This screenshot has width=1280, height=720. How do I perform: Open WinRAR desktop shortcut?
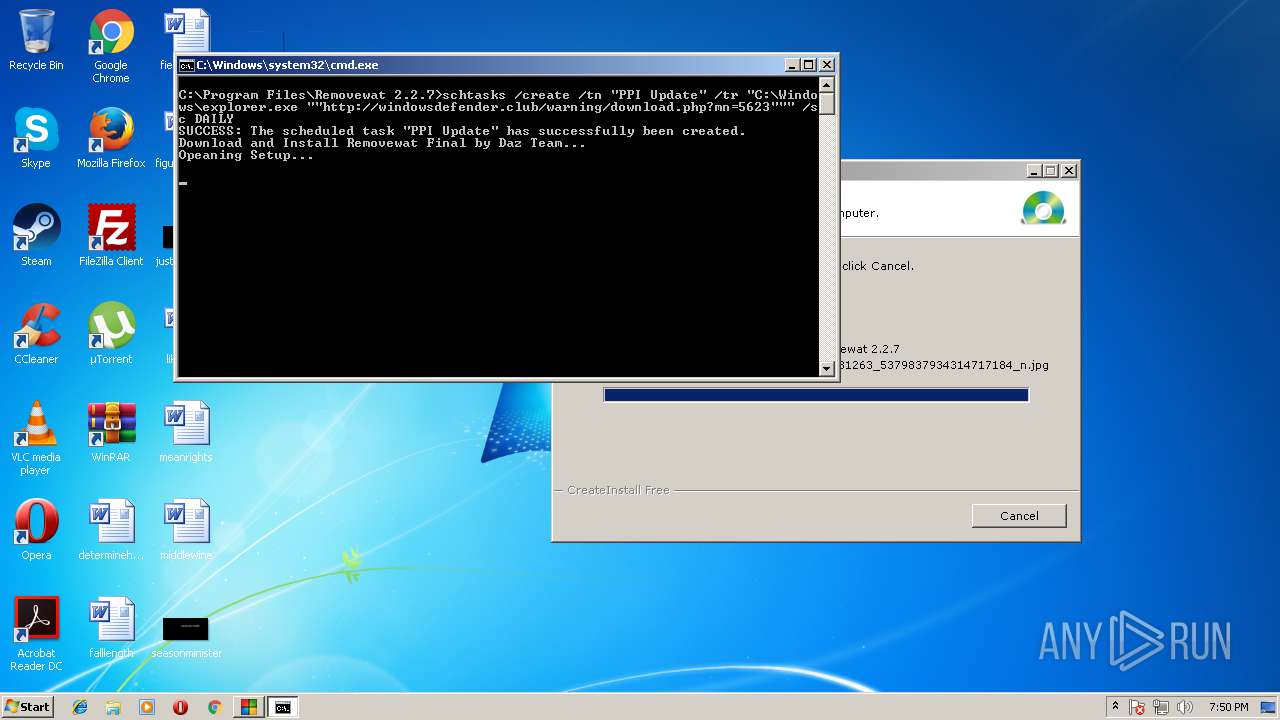point(111,432)
